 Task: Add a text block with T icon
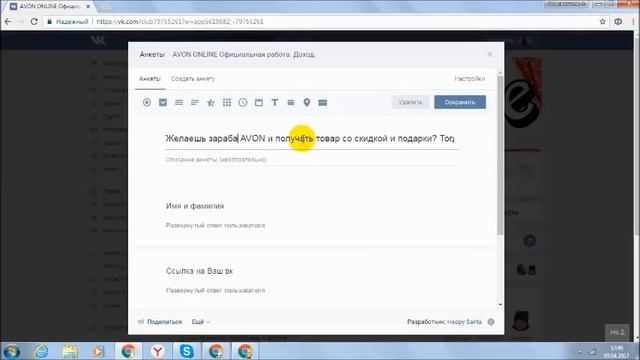pyautogui.click(x=275, y=102)
